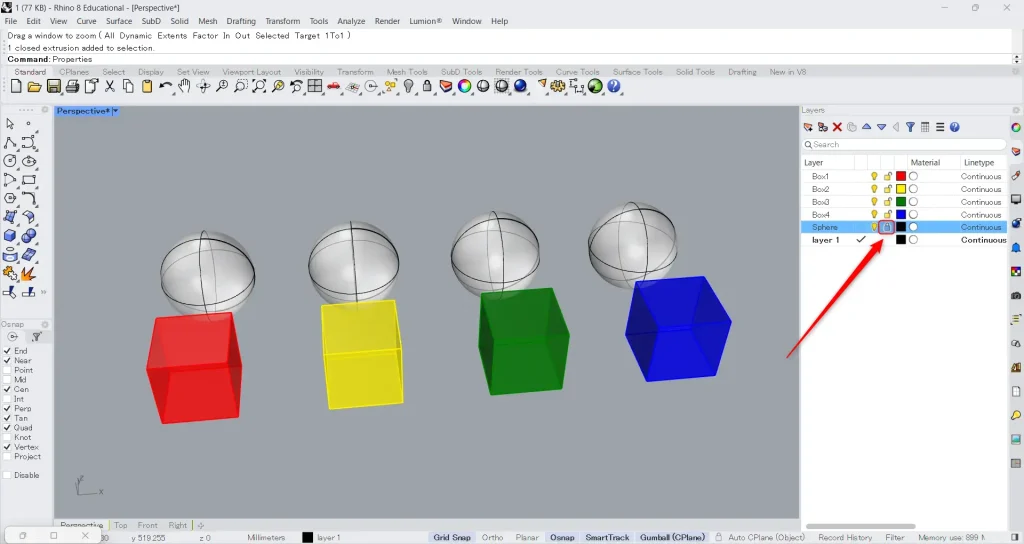Create a new layer in Layers panel
Image resolution: width=1024 pixels, height=544 pixels.
click(x=809, y=127)
